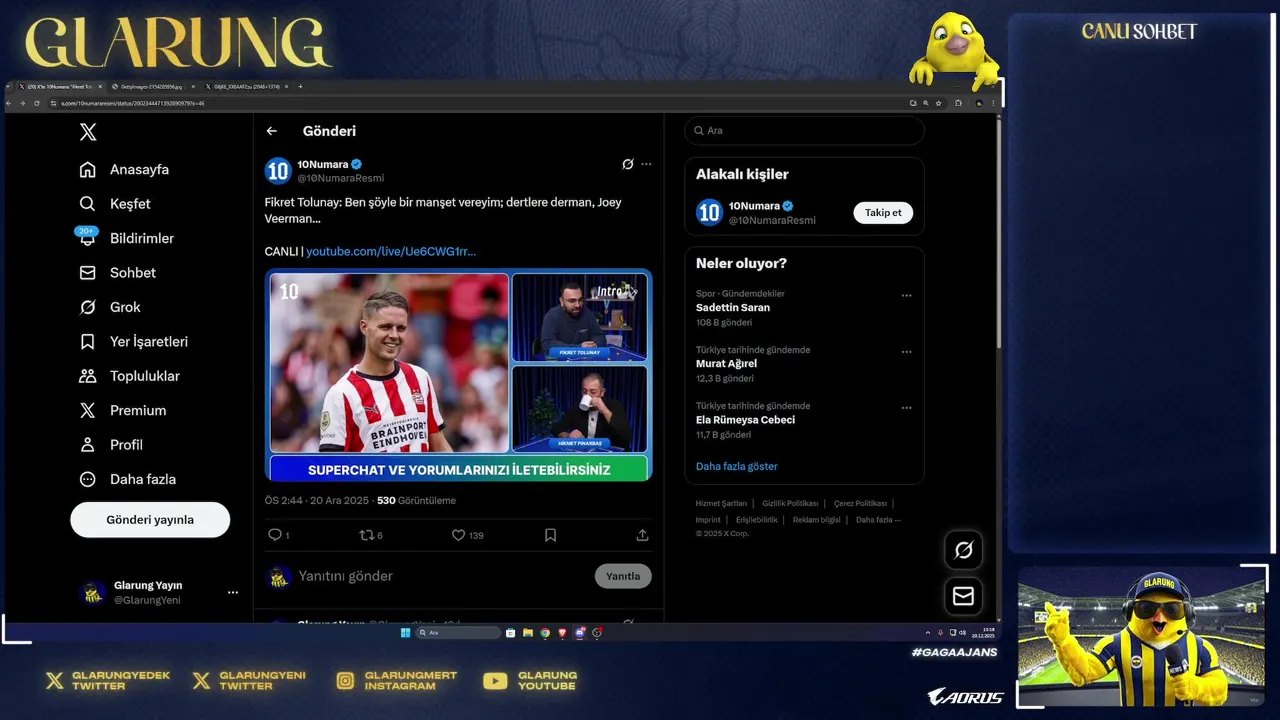The height and width of the screenshot is (720, 1280).
Task: Open the Sadettin Saran trend
Action: coord(733,308)
